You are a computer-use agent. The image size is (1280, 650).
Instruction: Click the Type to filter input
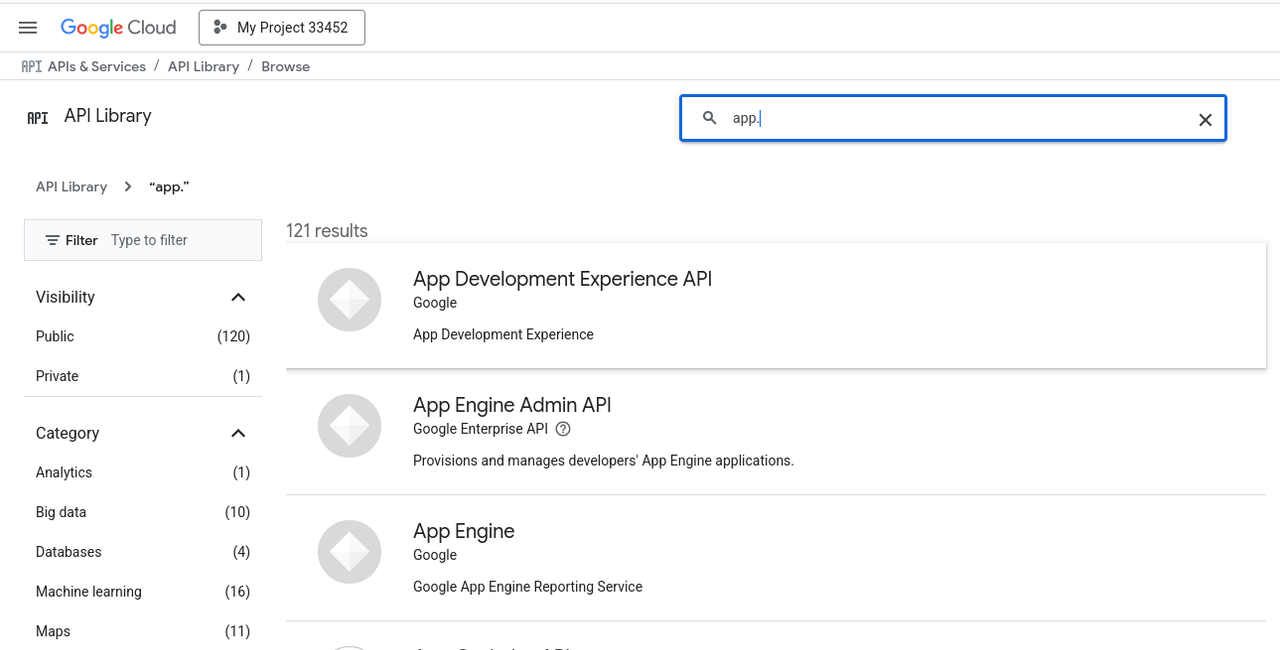tap(180, 240)
